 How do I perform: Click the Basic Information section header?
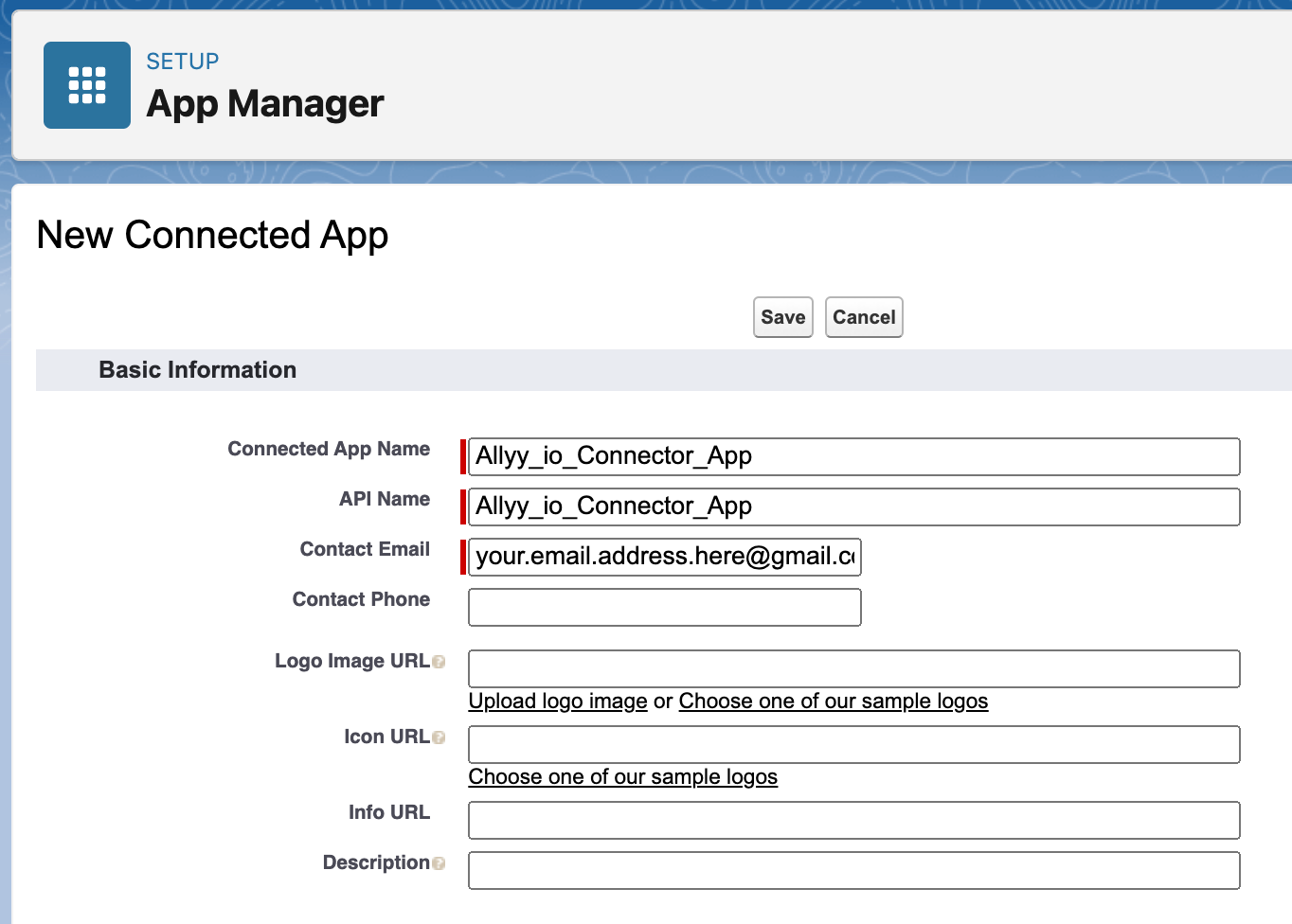click(197, 369)
